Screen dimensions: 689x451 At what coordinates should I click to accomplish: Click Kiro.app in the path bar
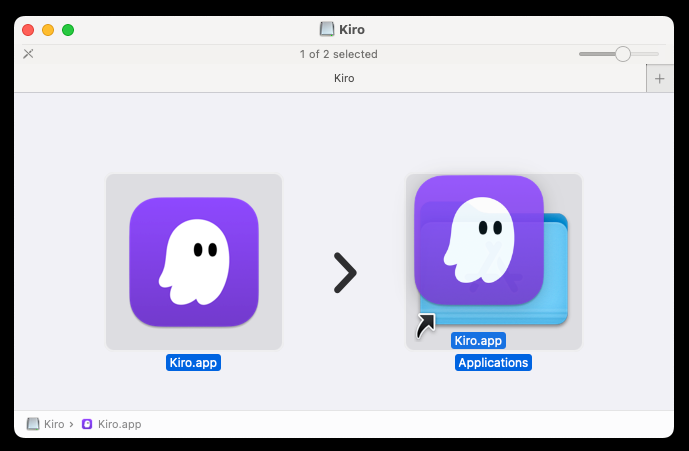pos(112,424)
